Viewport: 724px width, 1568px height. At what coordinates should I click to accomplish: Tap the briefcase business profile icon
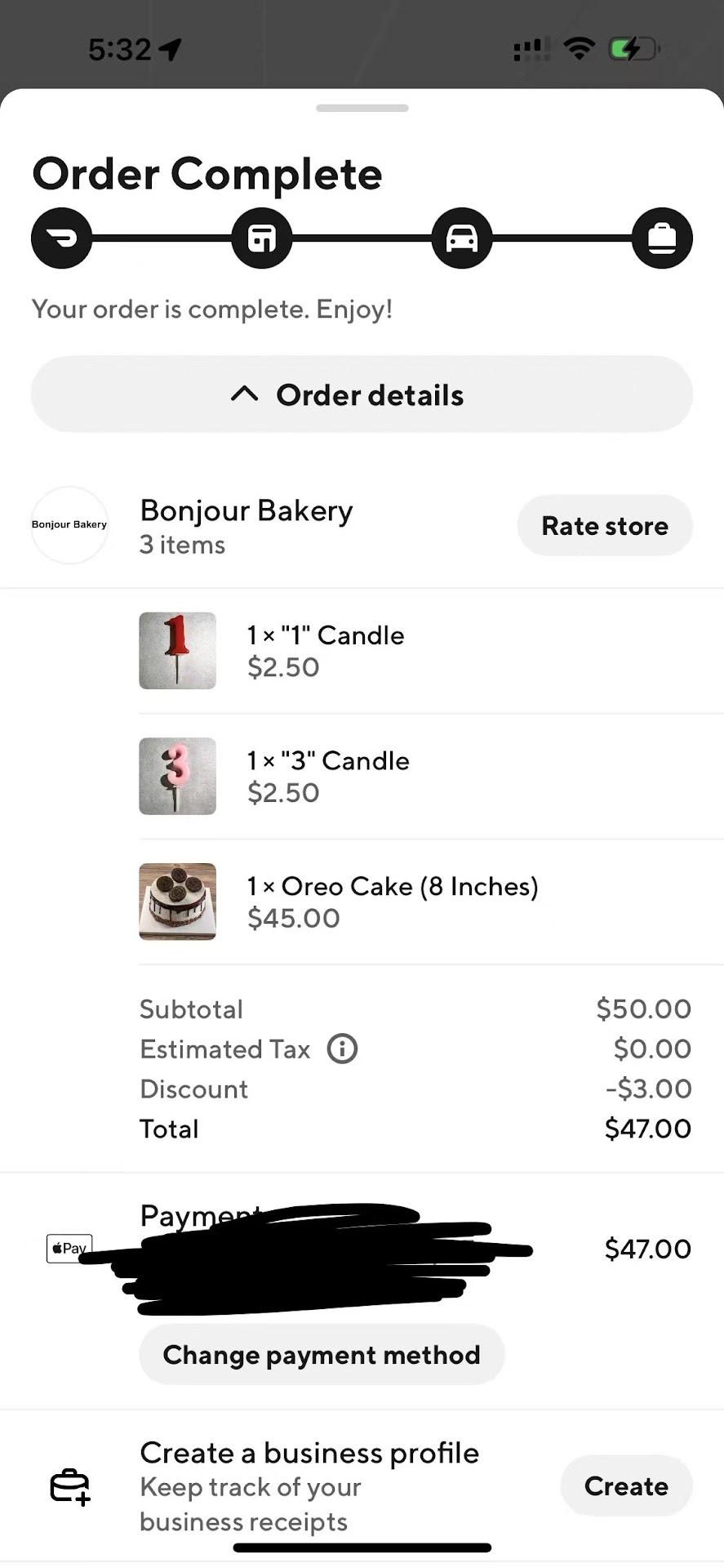click(x=70, y=1486)
